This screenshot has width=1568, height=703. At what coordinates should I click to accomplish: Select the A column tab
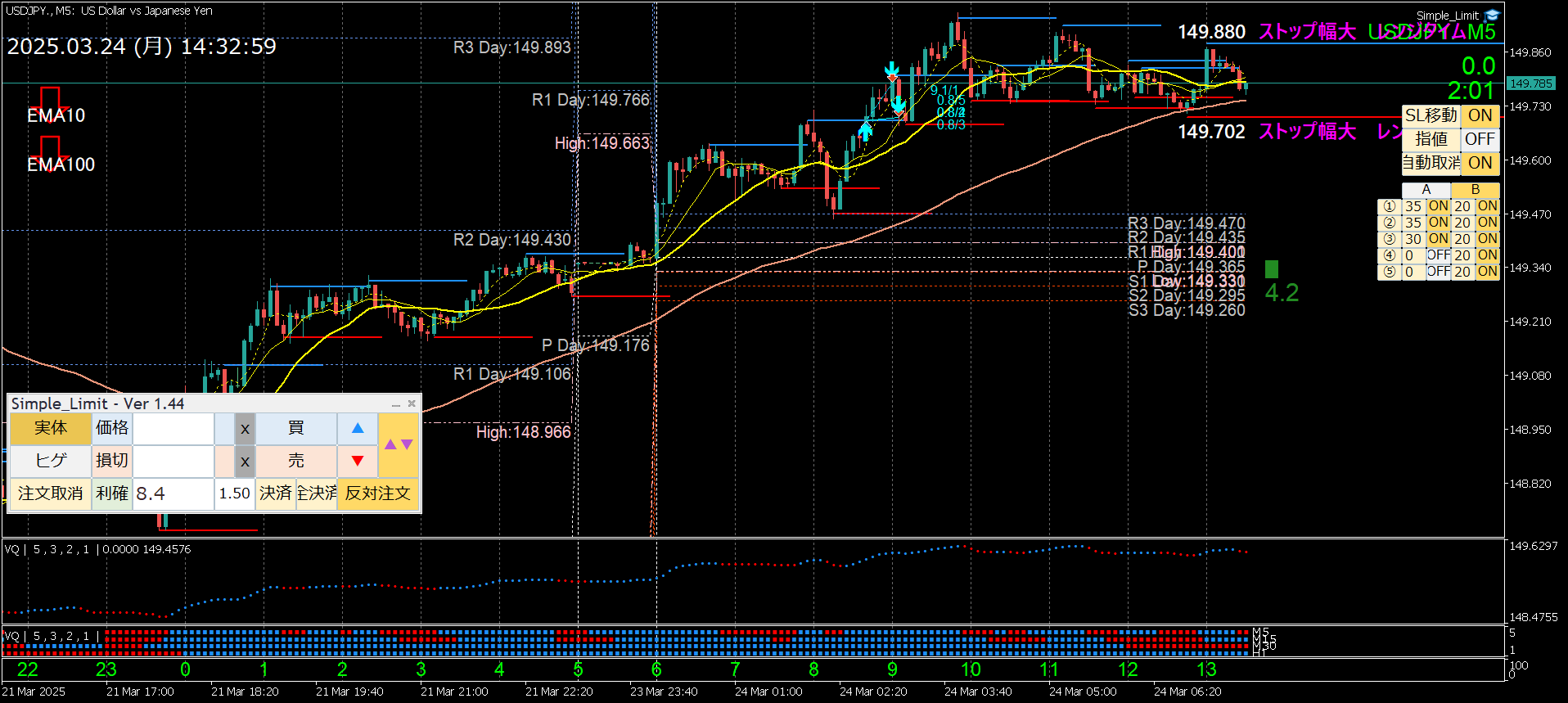point(1426,190)
